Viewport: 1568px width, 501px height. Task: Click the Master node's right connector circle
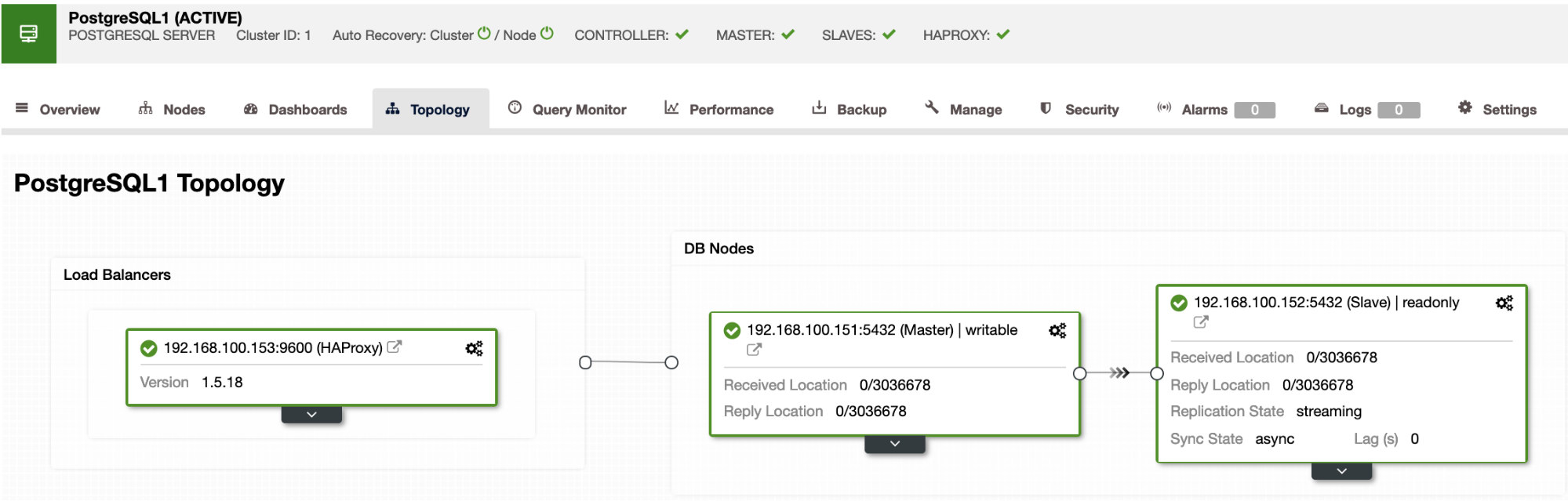click(x=1080, y=373)
